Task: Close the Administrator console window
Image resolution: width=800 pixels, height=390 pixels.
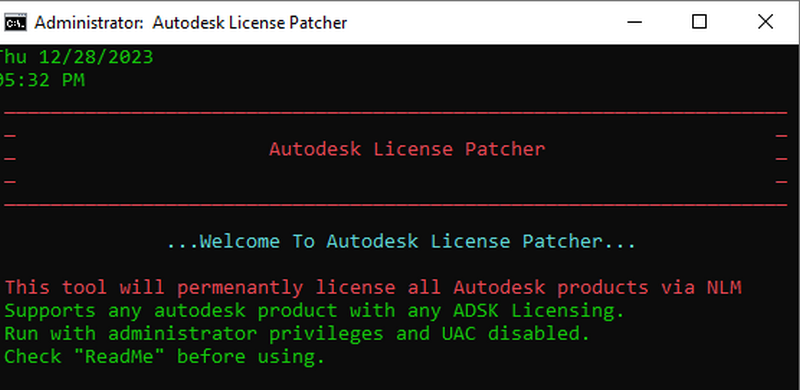Action: 765,22
